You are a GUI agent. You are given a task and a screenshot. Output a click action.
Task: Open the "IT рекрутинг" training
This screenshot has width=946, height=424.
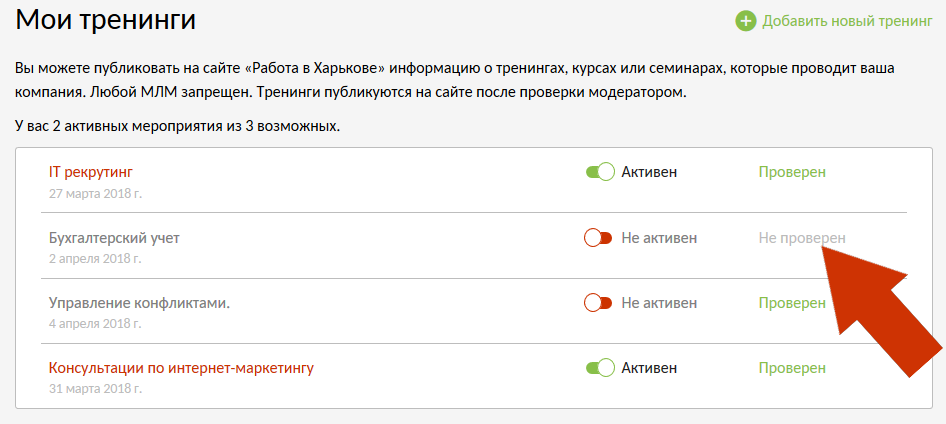pyautogui.click(x=91, y=172)
